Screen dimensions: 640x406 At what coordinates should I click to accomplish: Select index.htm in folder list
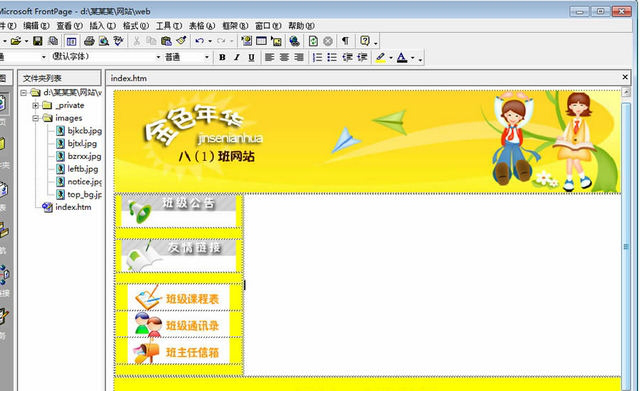tap(73, 207)
